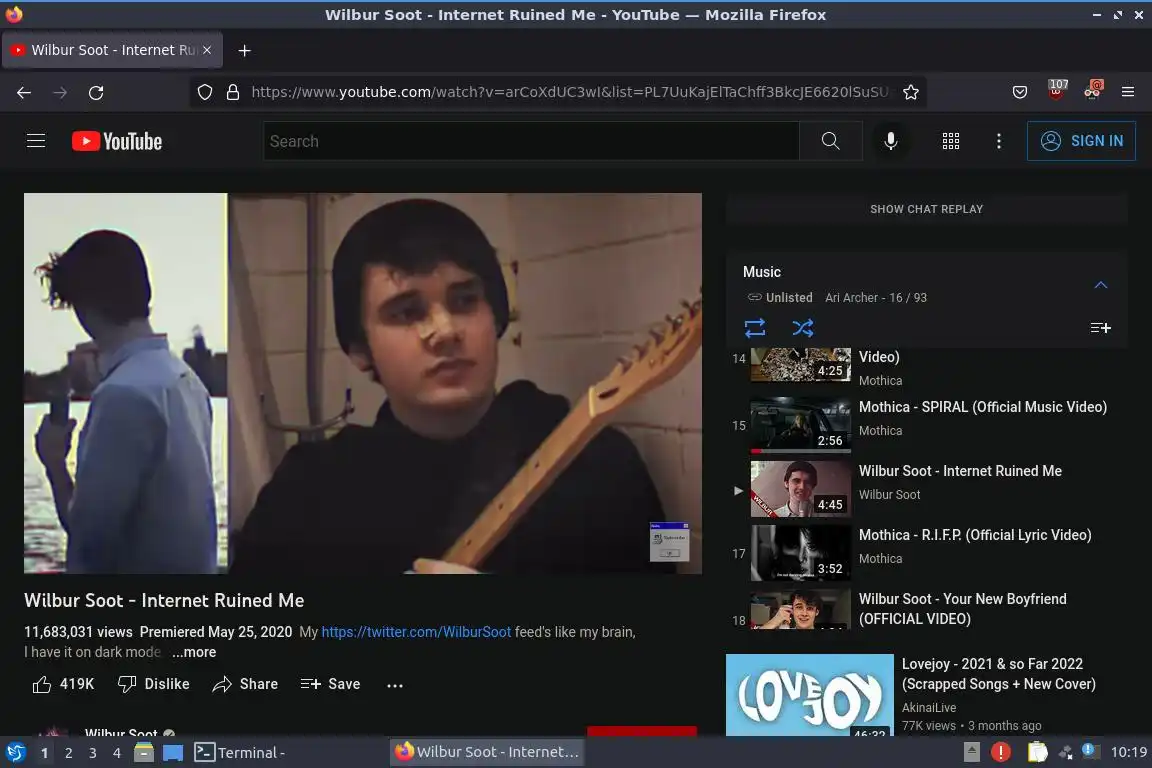1152x768 pixels.
Task: Save page to Pocket icon
Action: (1020, 92)
